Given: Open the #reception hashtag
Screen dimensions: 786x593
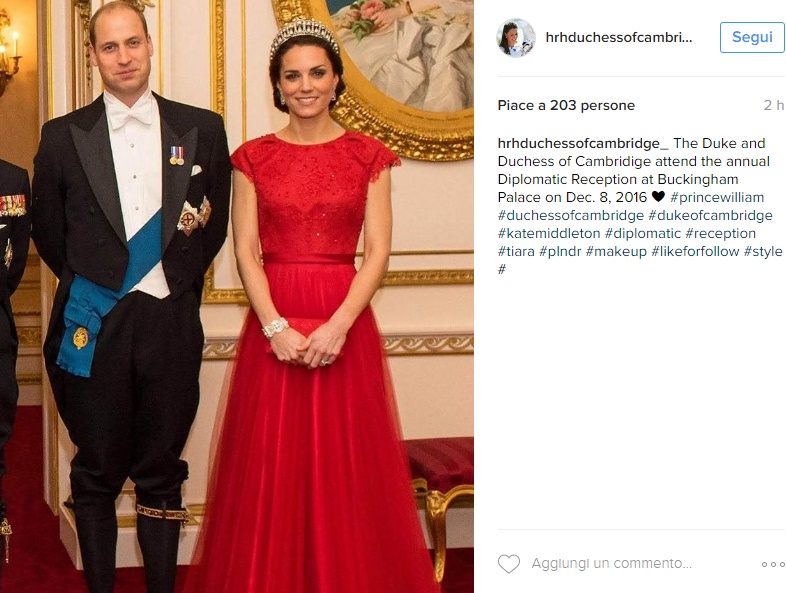Looking at the screenshot, I should tap(720, 234).
